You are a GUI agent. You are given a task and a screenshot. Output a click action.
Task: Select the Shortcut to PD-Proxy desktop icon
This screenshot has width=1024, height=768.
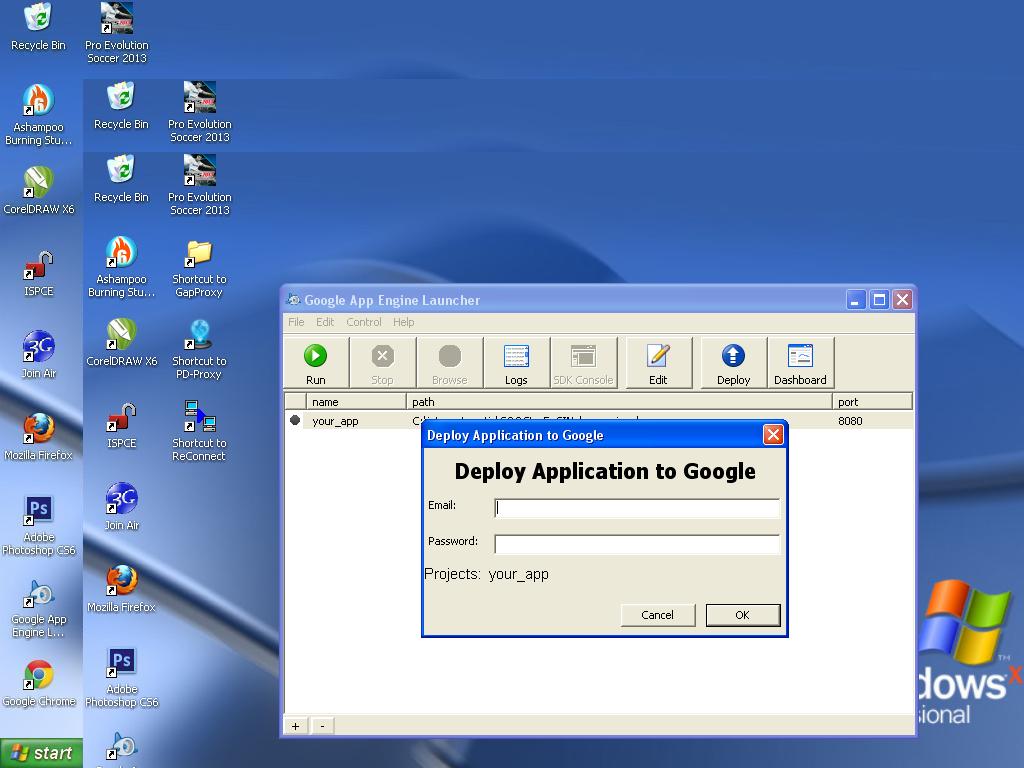point(199,350)
